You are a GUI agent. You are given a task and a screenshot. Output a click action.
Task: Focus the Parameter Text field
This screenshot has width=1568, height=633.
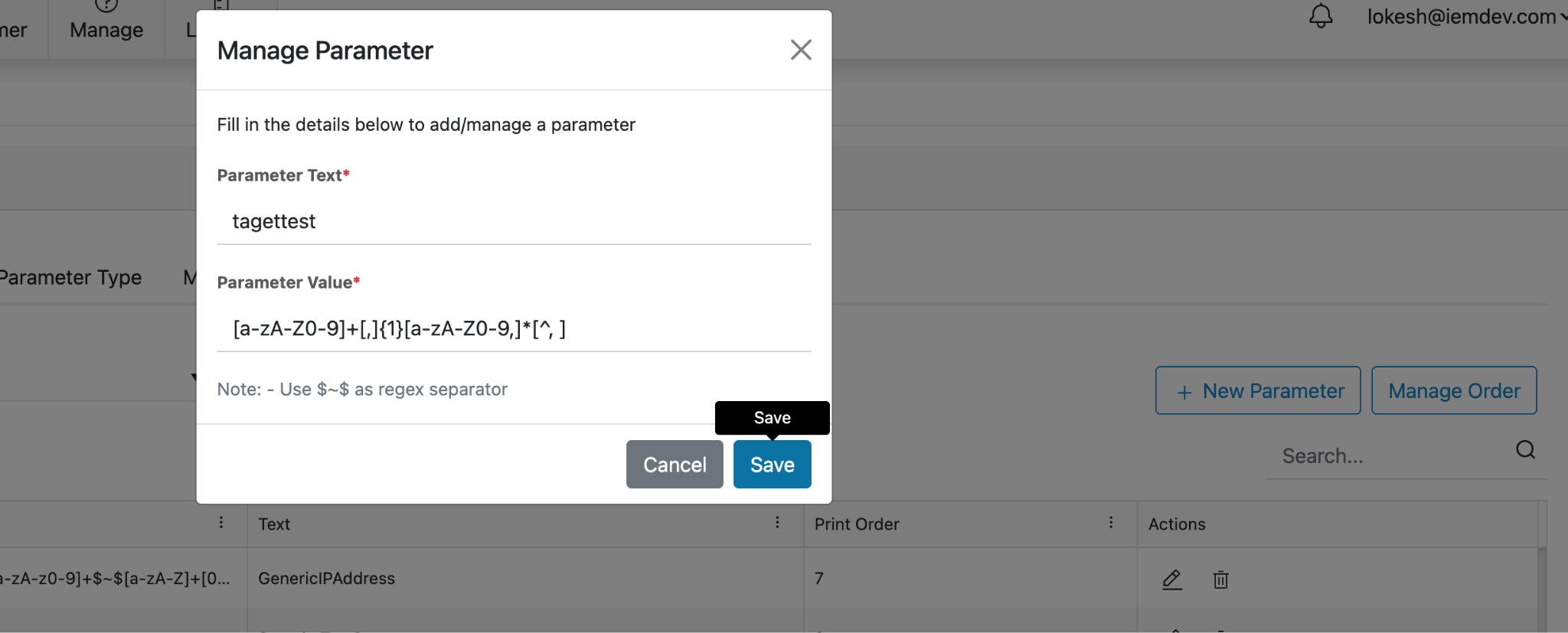[514, 222]
